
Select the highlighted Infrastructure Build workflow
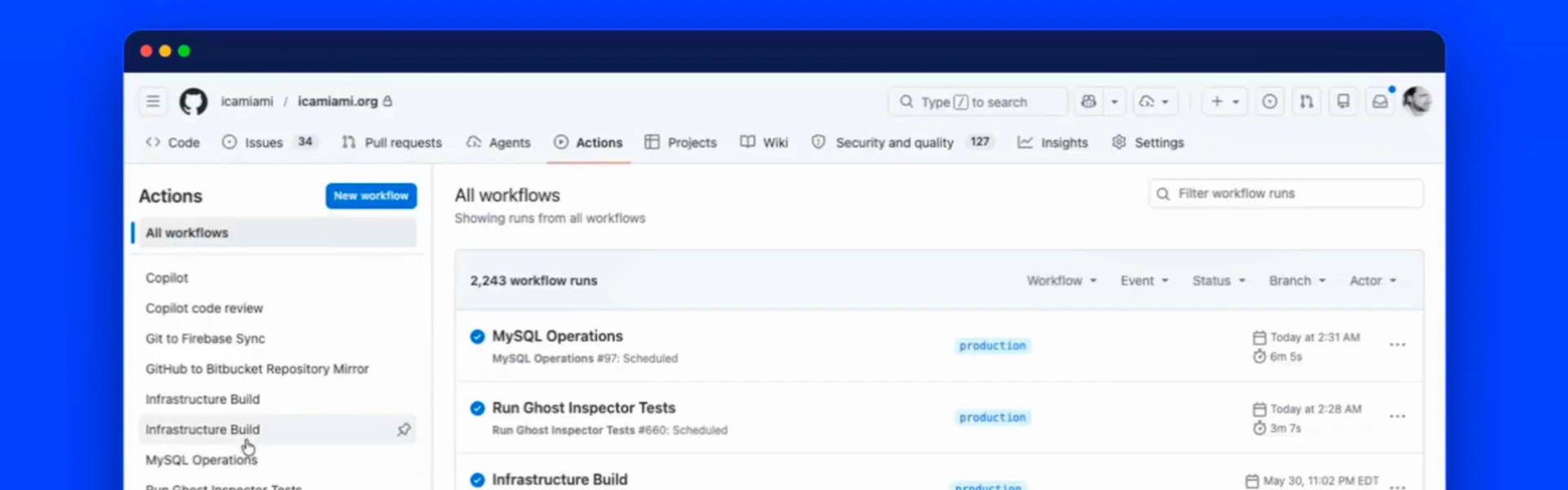click(x=277, y=430)
